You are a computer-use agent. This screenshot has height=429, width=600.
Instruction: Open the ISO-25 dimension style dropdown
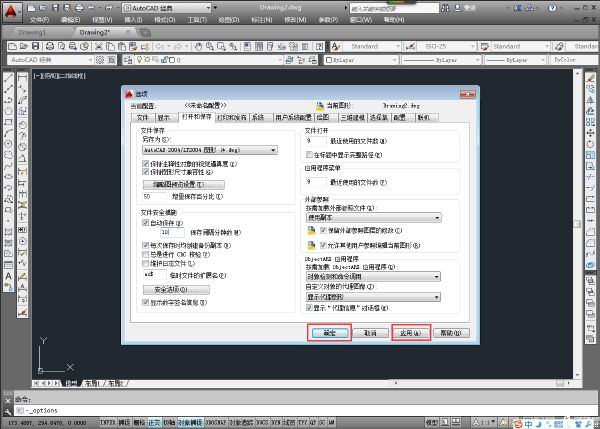pyautogui.click(x=446, y=46)
